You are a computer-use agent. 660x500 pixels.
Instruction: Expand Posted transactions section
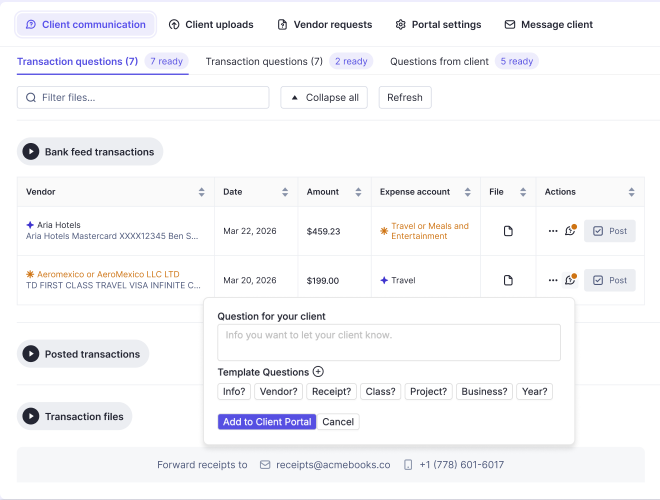click(83, 354)
